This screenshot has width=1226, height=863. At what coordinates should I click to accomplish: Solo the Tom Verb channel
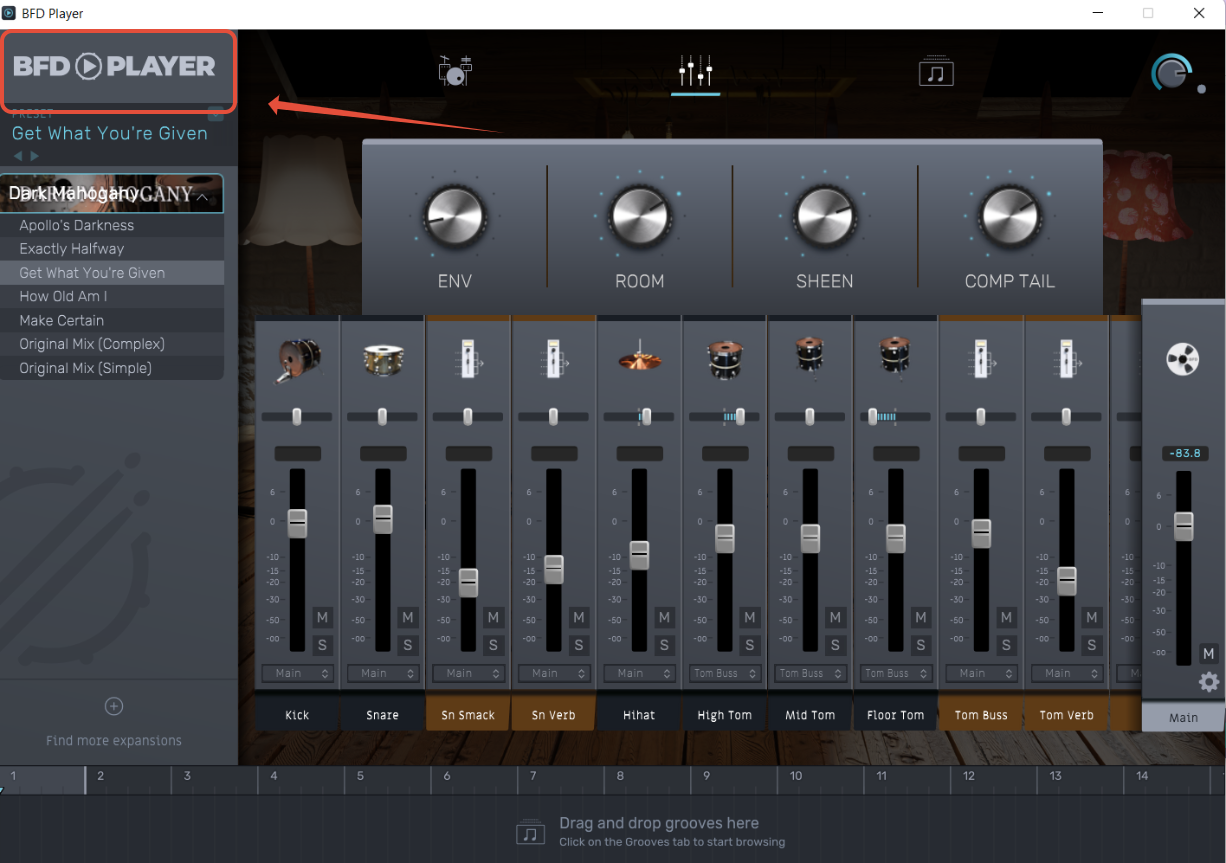(x=1092, y=645)
